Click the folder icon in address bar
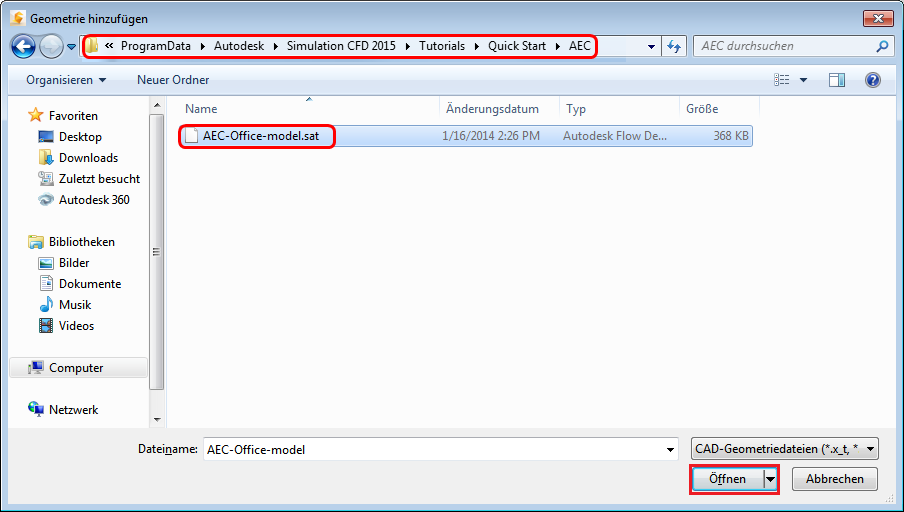This screenshot has width=904, height=512. [92, 46]
